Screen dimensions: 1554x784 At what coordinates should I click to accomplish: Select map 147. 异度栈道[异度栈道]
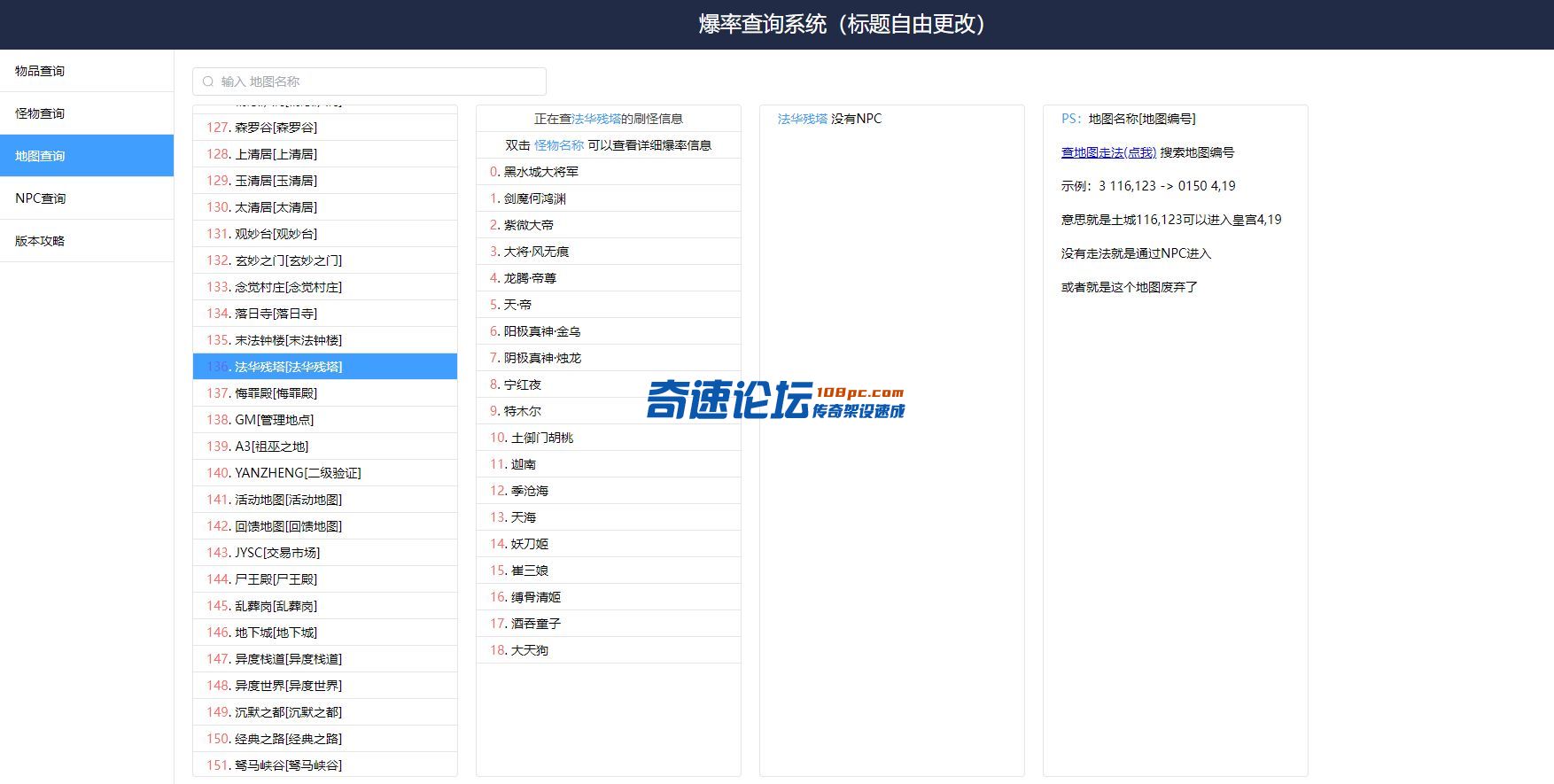[x=325, y=659]
